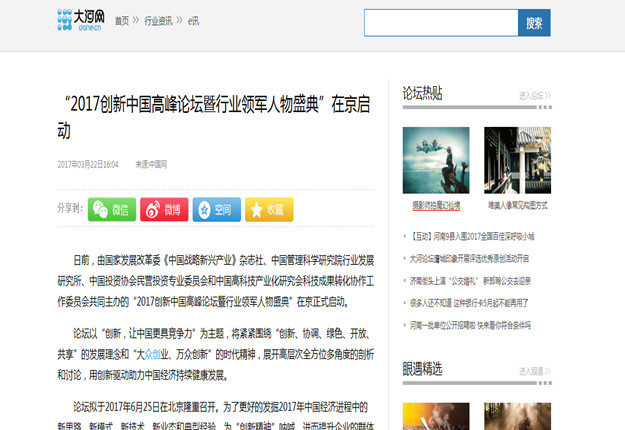Click the 眼遇精选 section heading
The width and height of the screenshot is (625, 430).
pos(423,369)
